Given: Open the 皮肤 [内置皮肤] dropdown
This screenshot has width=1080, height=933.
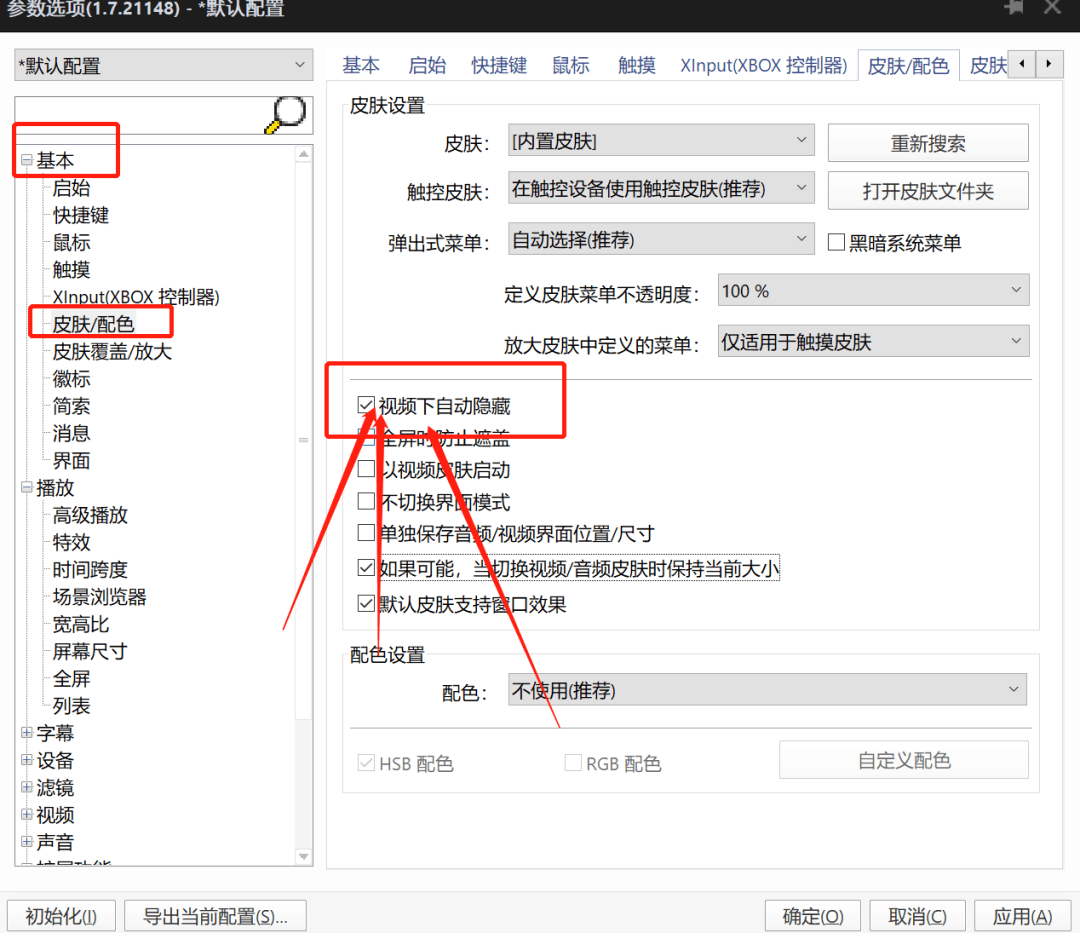Looking at the screenshot, I should (x=661, y=140).
